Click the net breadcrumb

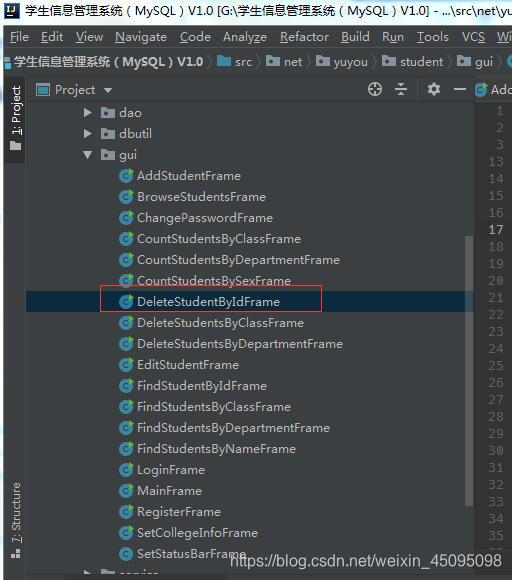[x=284, y=61]
